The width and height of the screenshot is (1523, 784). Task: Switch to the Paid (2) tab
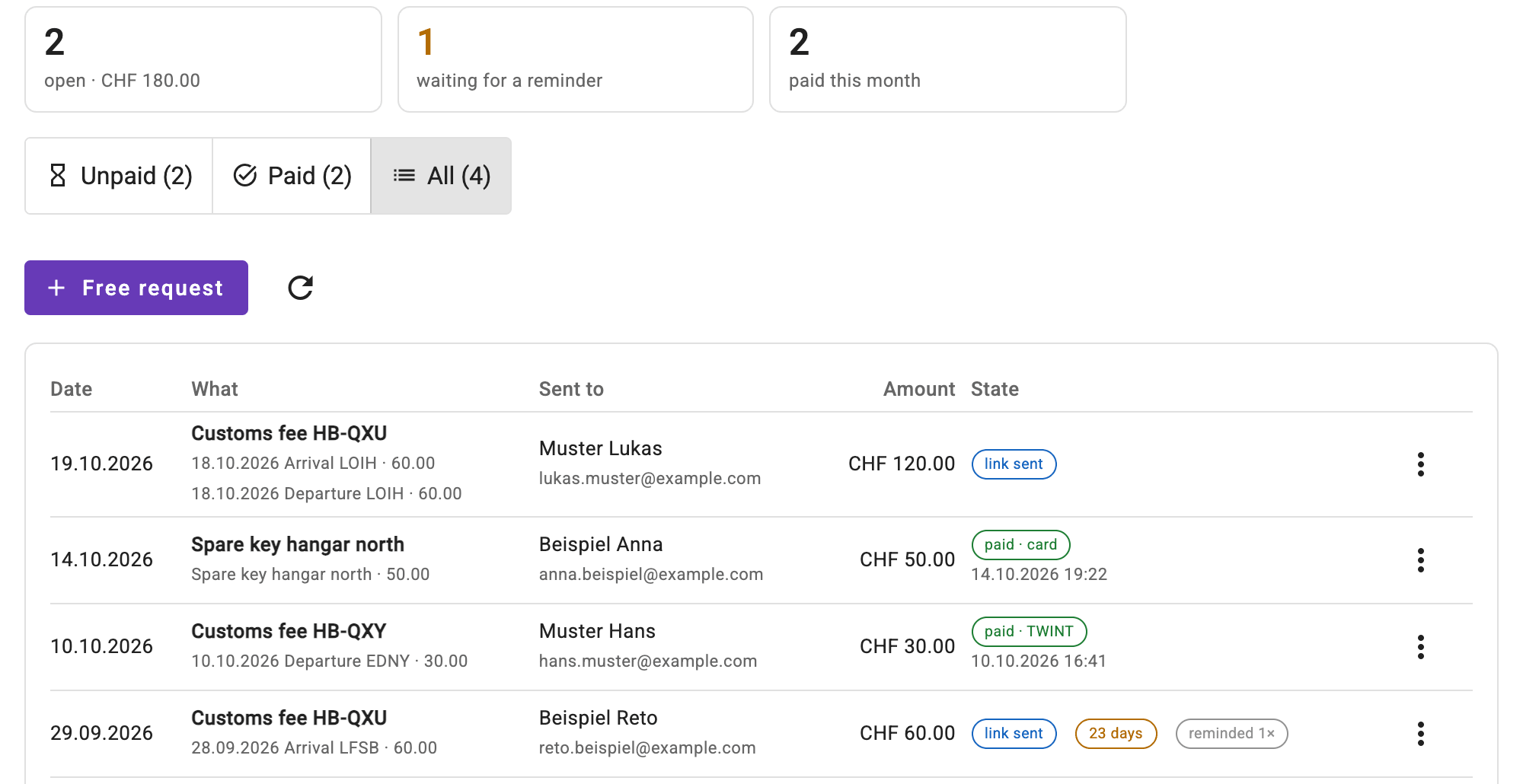[292, 176]
